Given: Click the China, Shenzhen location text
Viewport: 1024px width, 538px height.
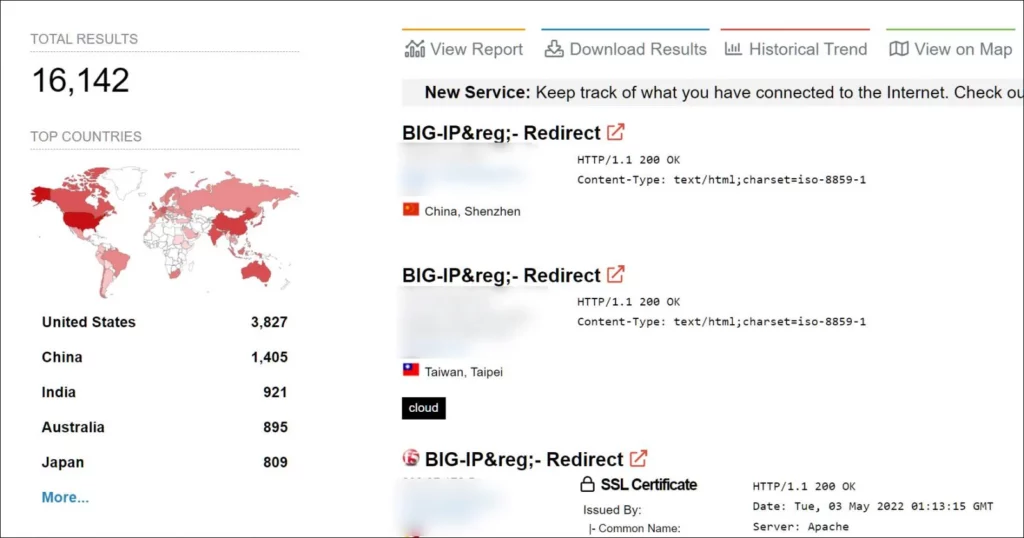Looking at the screenshot, I should 472,212.
